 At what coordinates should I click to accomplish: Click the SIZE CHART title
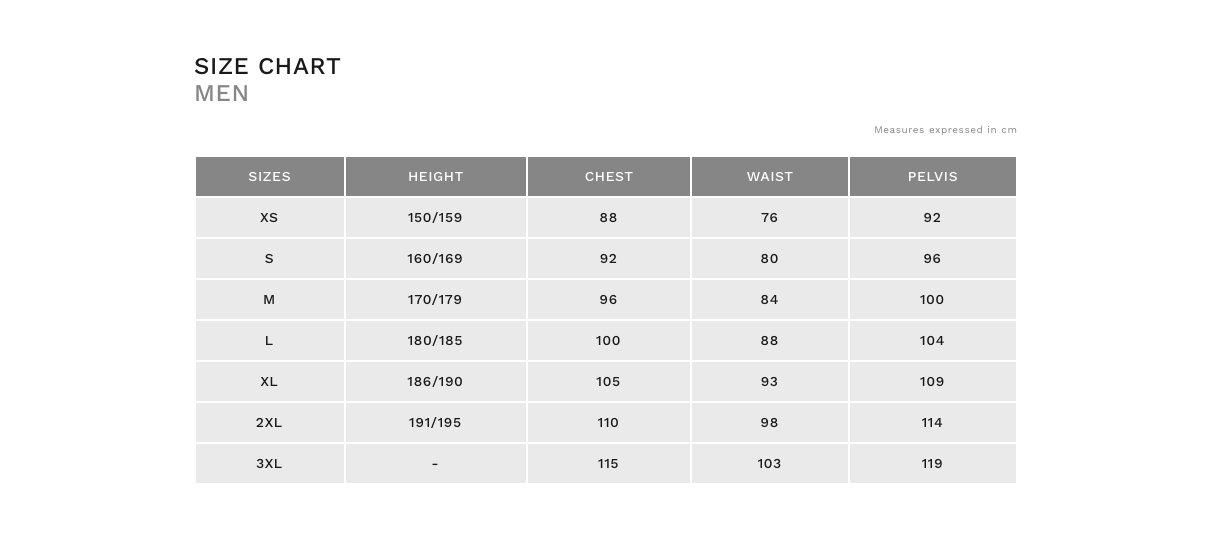coord(268,66)
